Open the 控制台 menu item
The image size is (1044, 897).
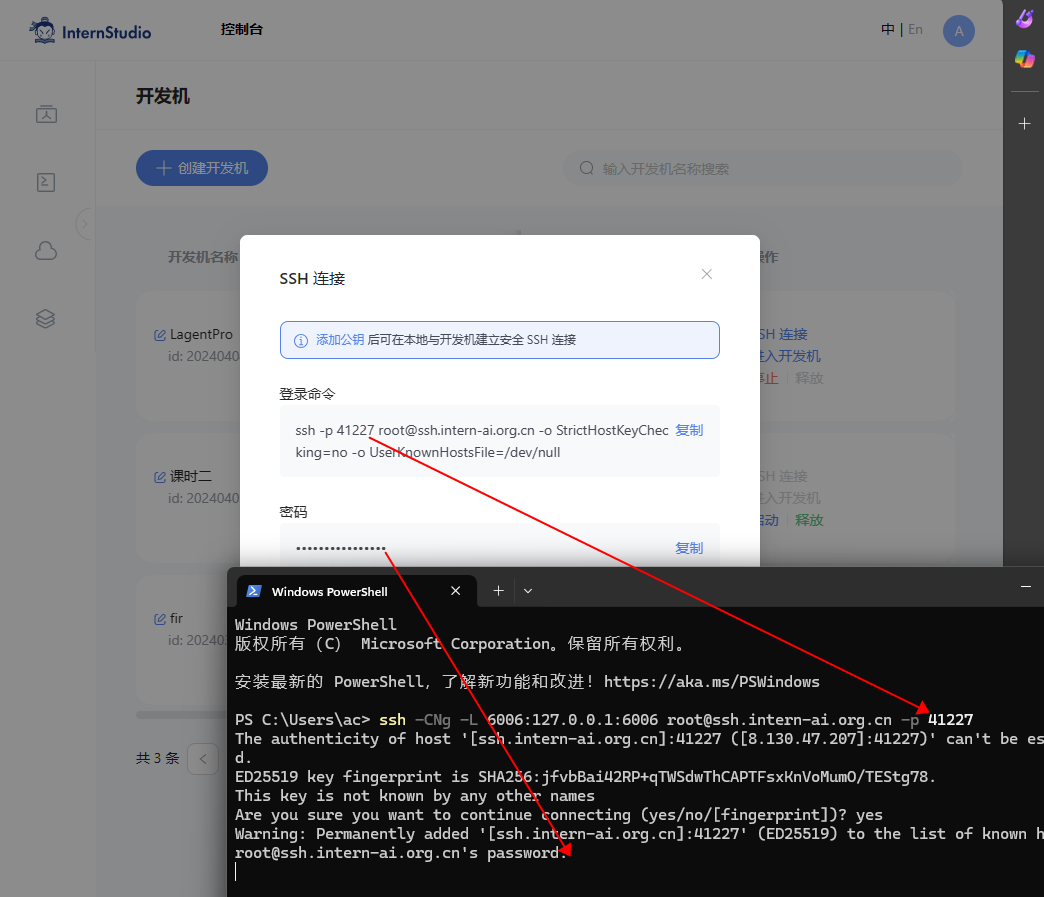pyautogui.click(x=242, y=29)
